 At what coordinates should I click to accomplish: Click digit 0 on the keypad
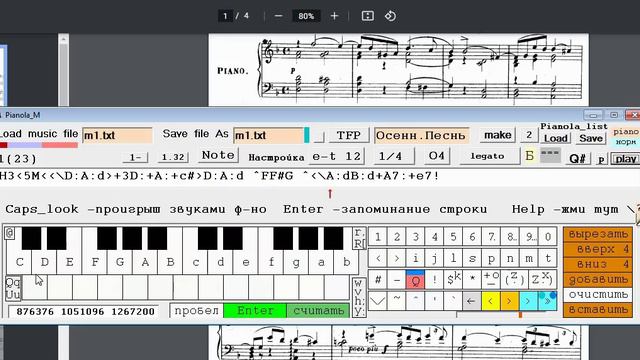tap(548, 237)
